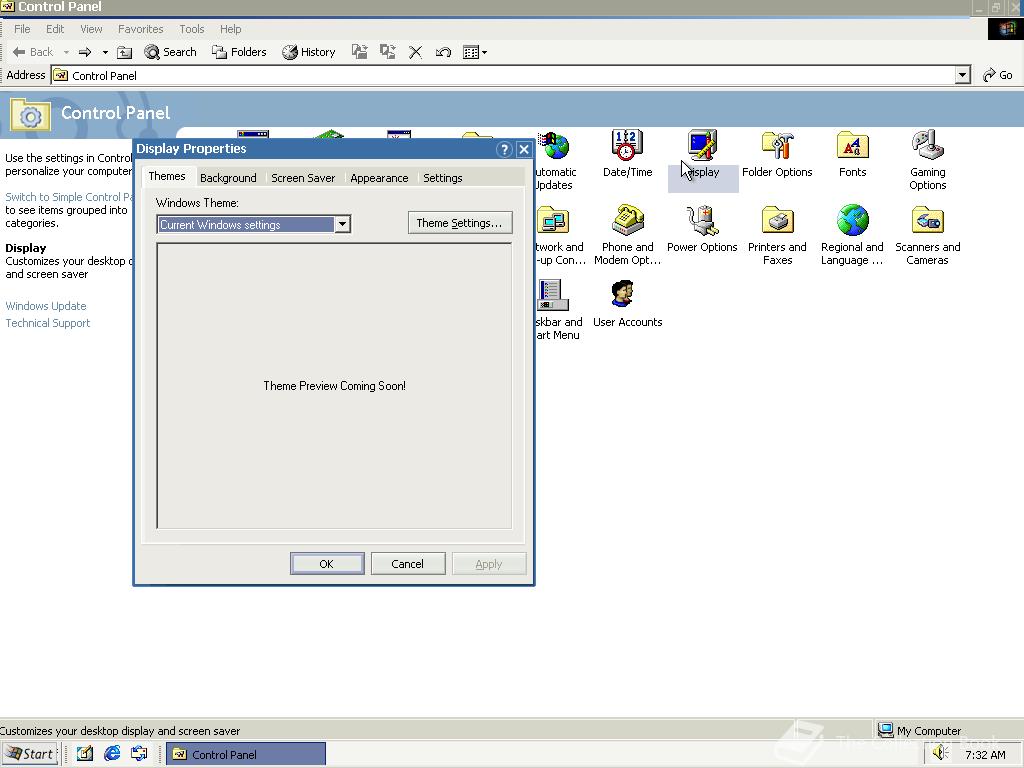Click the Switch to Simple Control Panel link

pyautogui.click(x=69, y=197)
